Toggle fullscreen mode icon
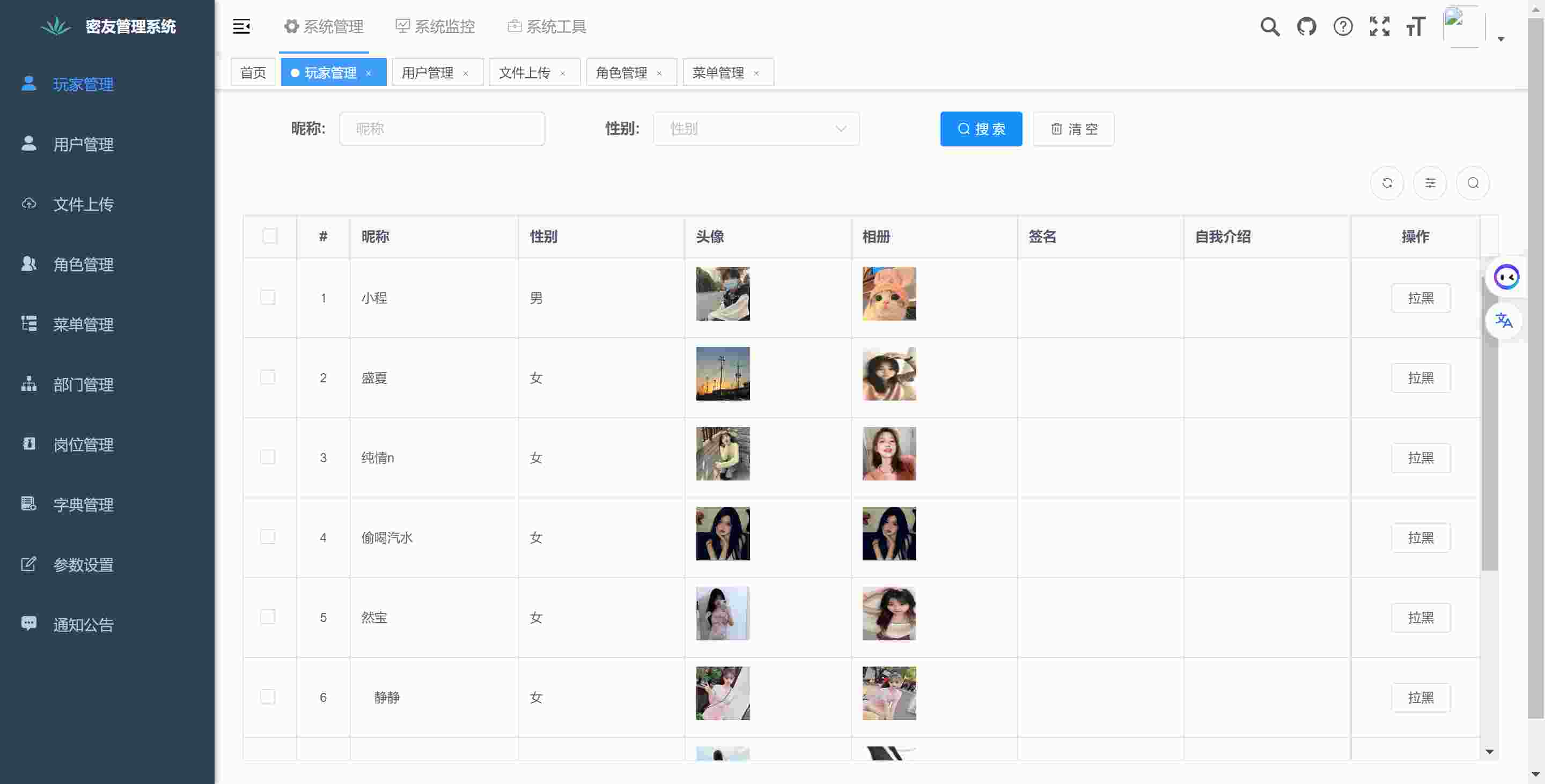This screenshot has height=784, width=1545. (x=1379, y=26)
